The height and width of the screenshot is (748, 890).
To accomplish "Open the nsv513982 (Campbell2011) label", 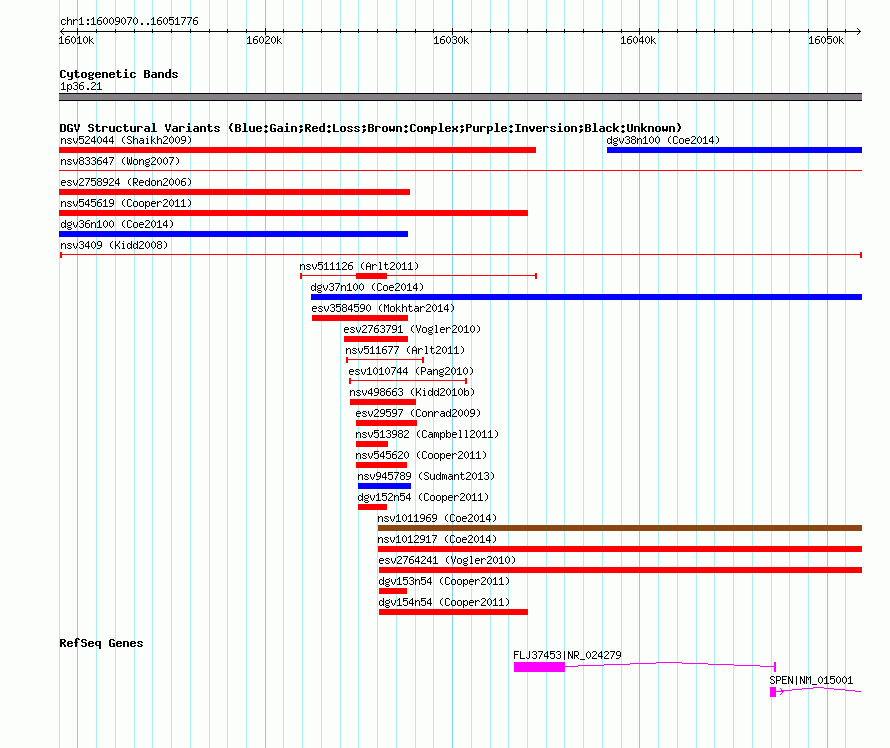I will tap(427, 434).
